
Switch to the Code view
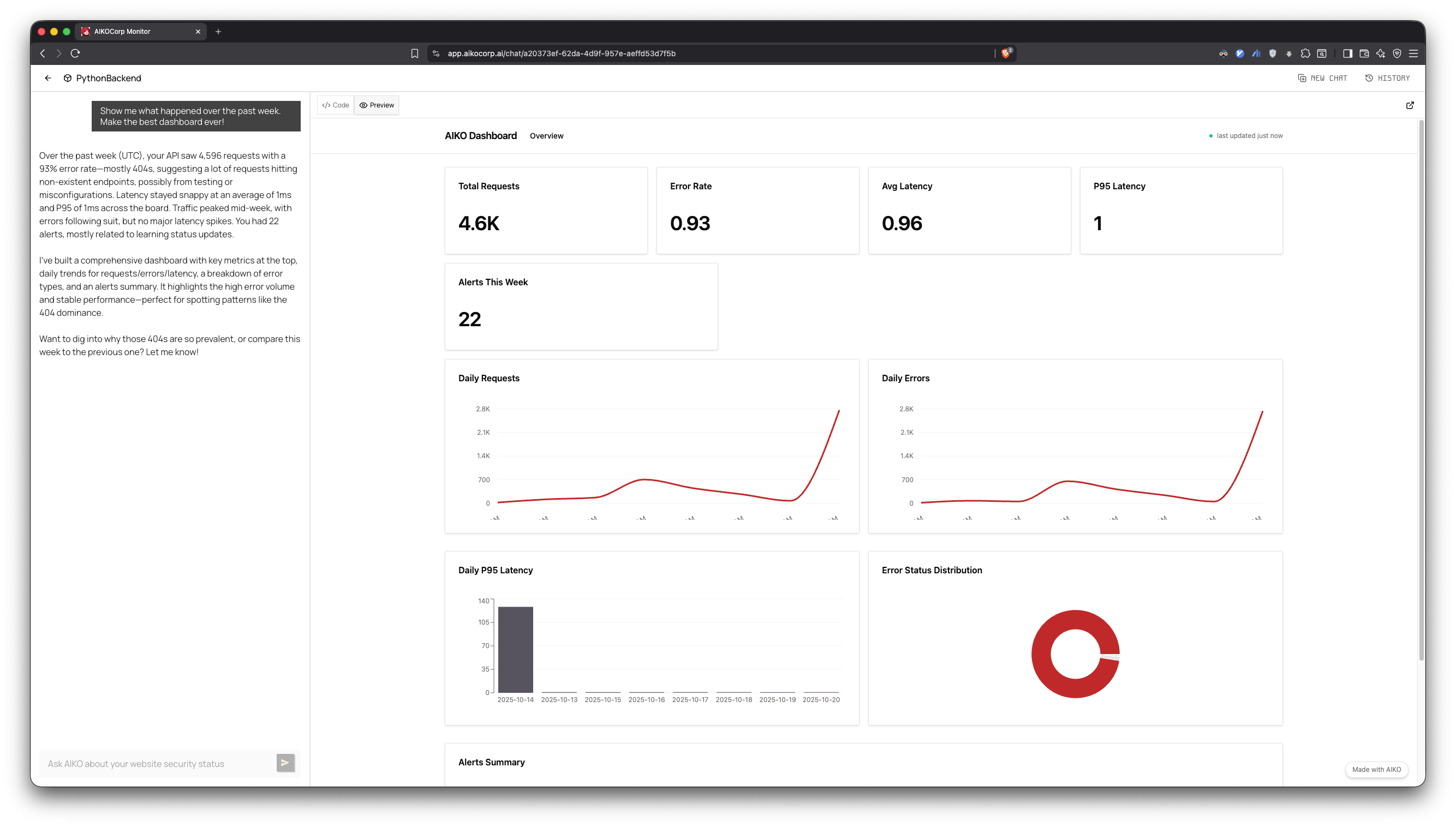(335, 105)
